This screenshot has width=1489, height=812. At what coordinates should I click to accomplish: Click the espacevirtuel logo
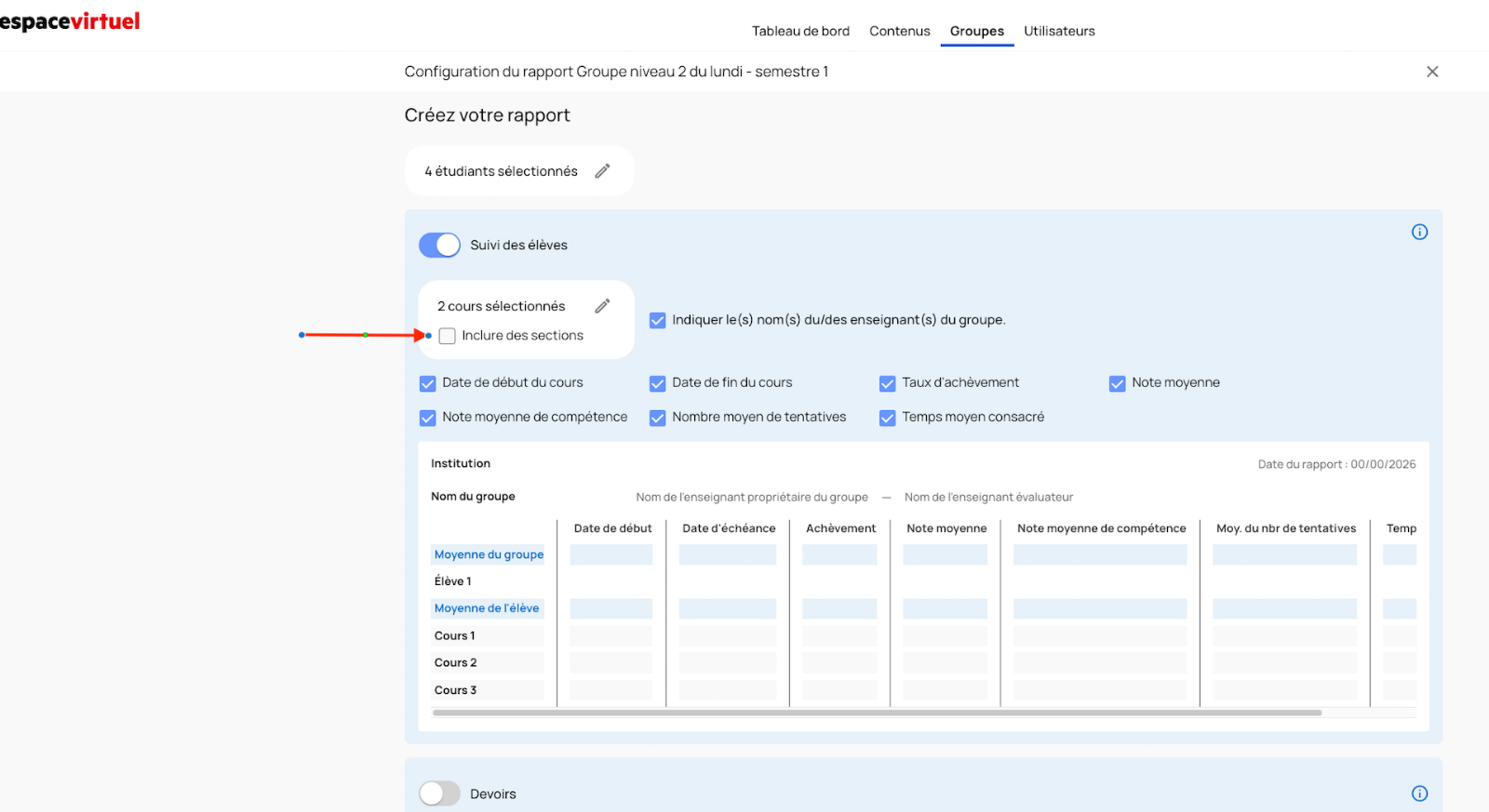70,21
